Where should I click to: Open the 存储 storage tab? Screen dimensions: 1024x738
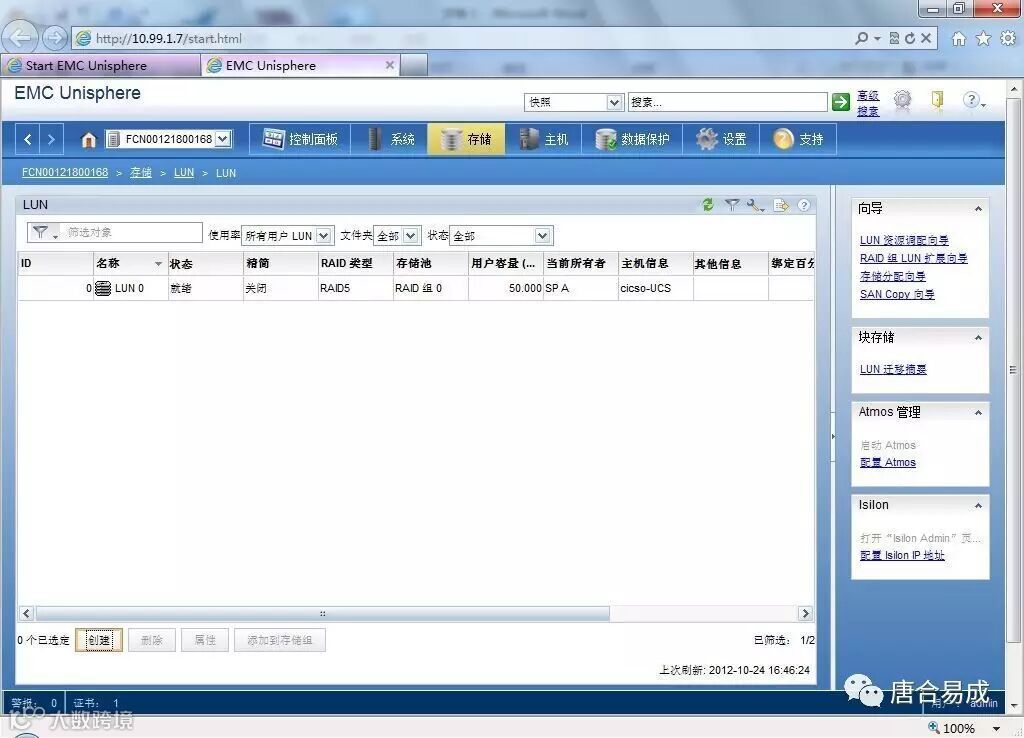click(x=466, y=139)
